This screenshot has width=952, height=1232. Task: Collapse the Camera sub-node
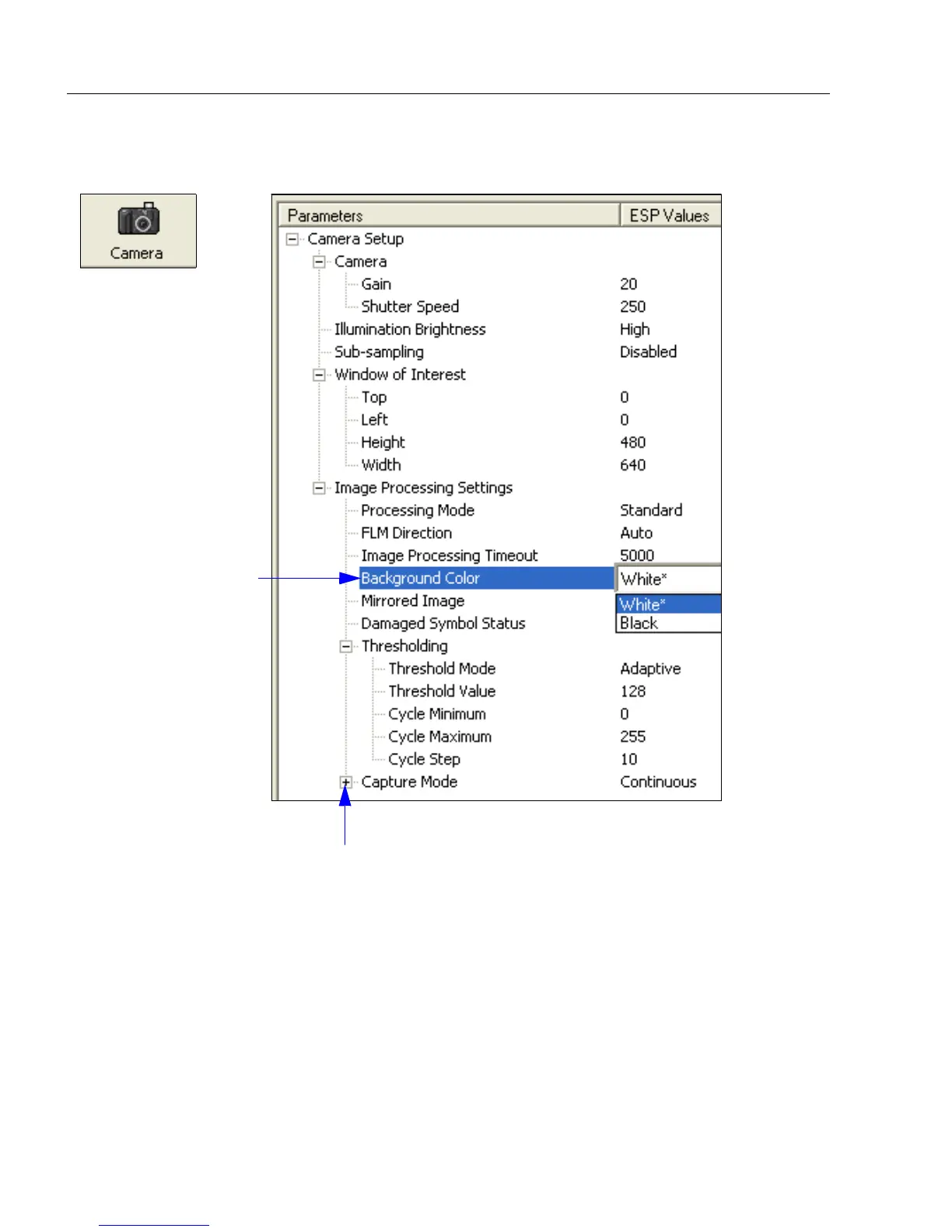319,262
